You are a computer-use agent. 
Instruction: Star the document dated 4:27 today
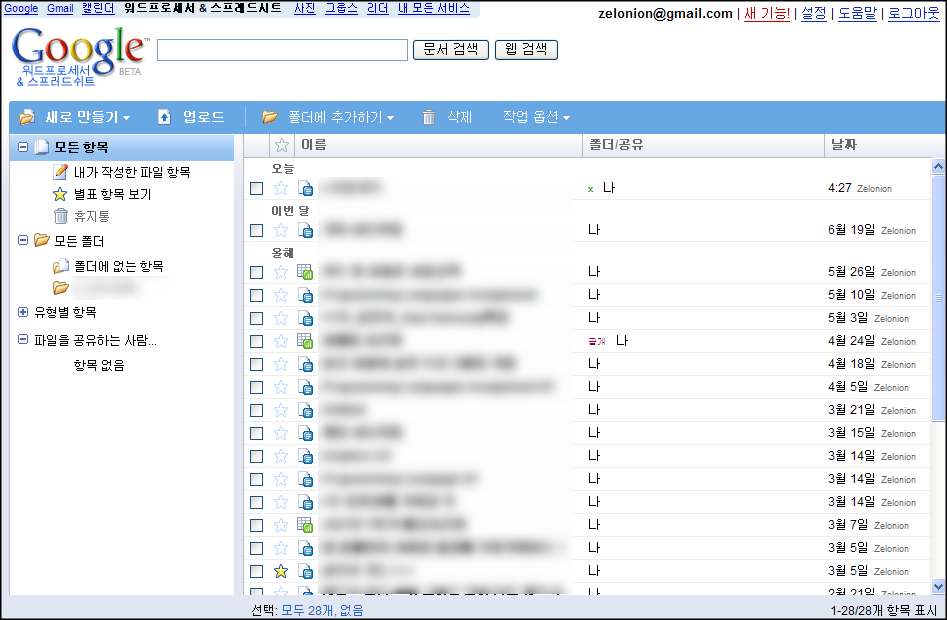[x=281, y=188]
